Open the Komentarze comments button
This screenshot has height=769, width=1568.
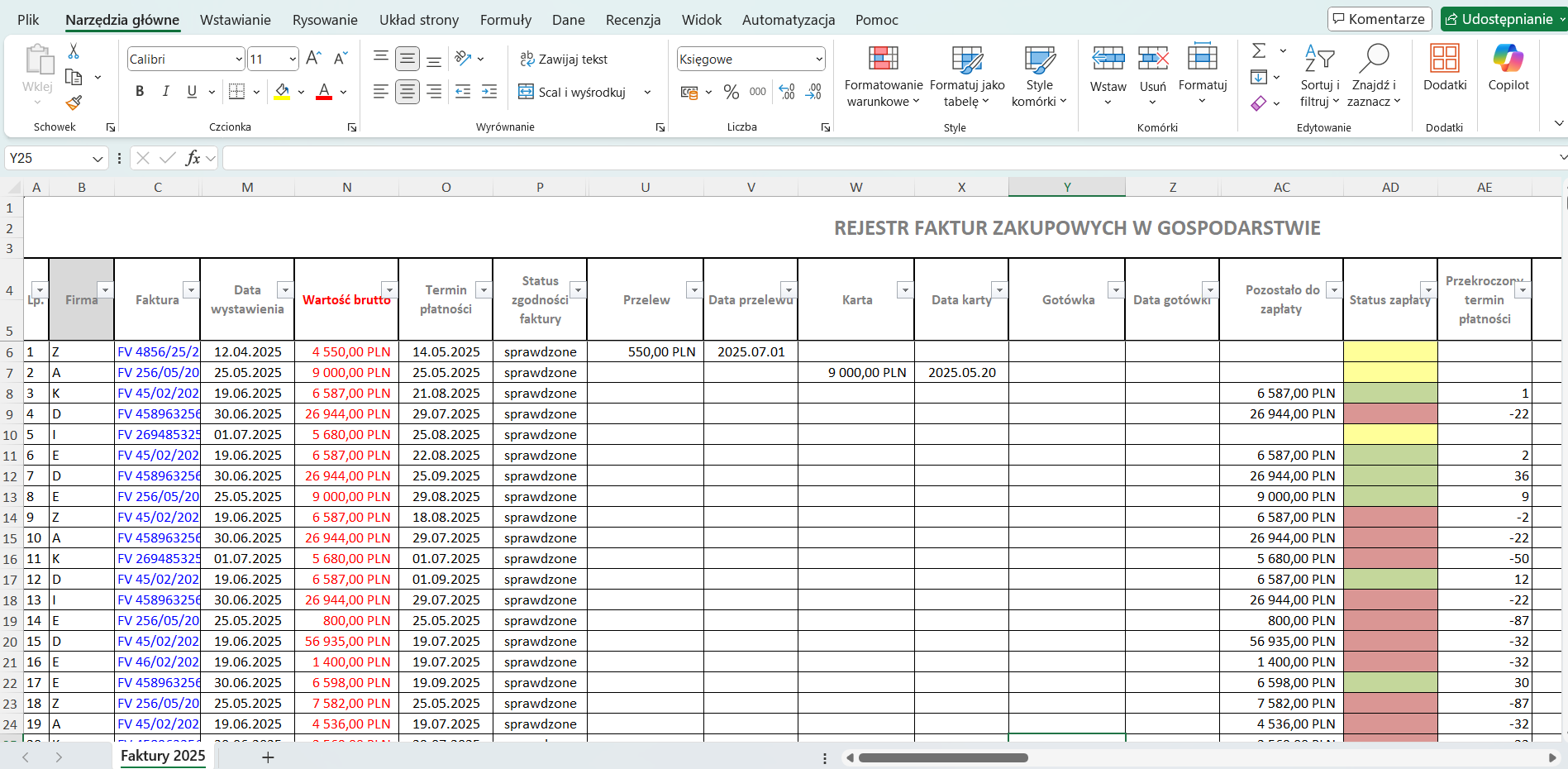1378,19
